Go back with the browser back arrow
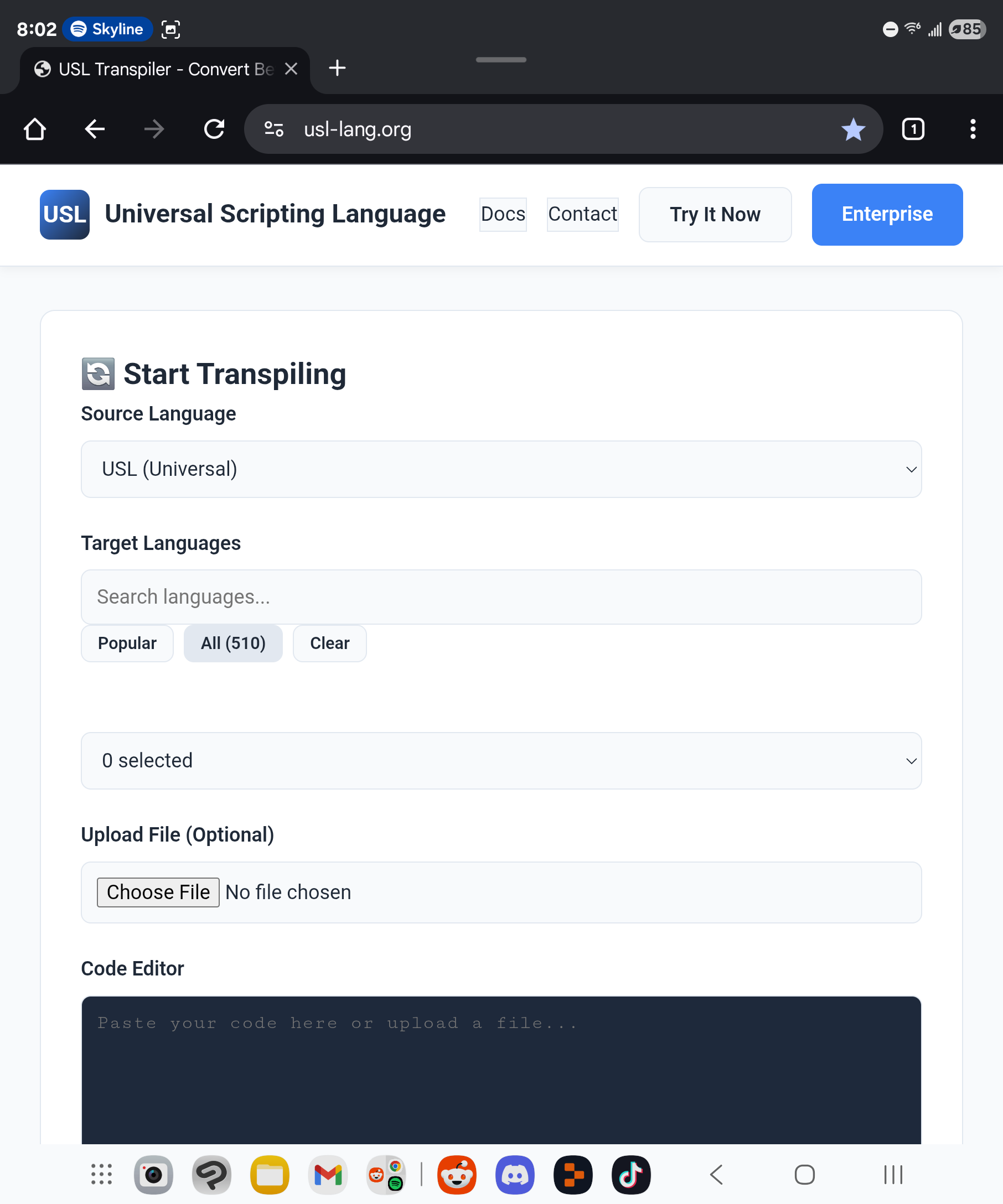This screenshot has height=1204, width=1003. point(95,129)
